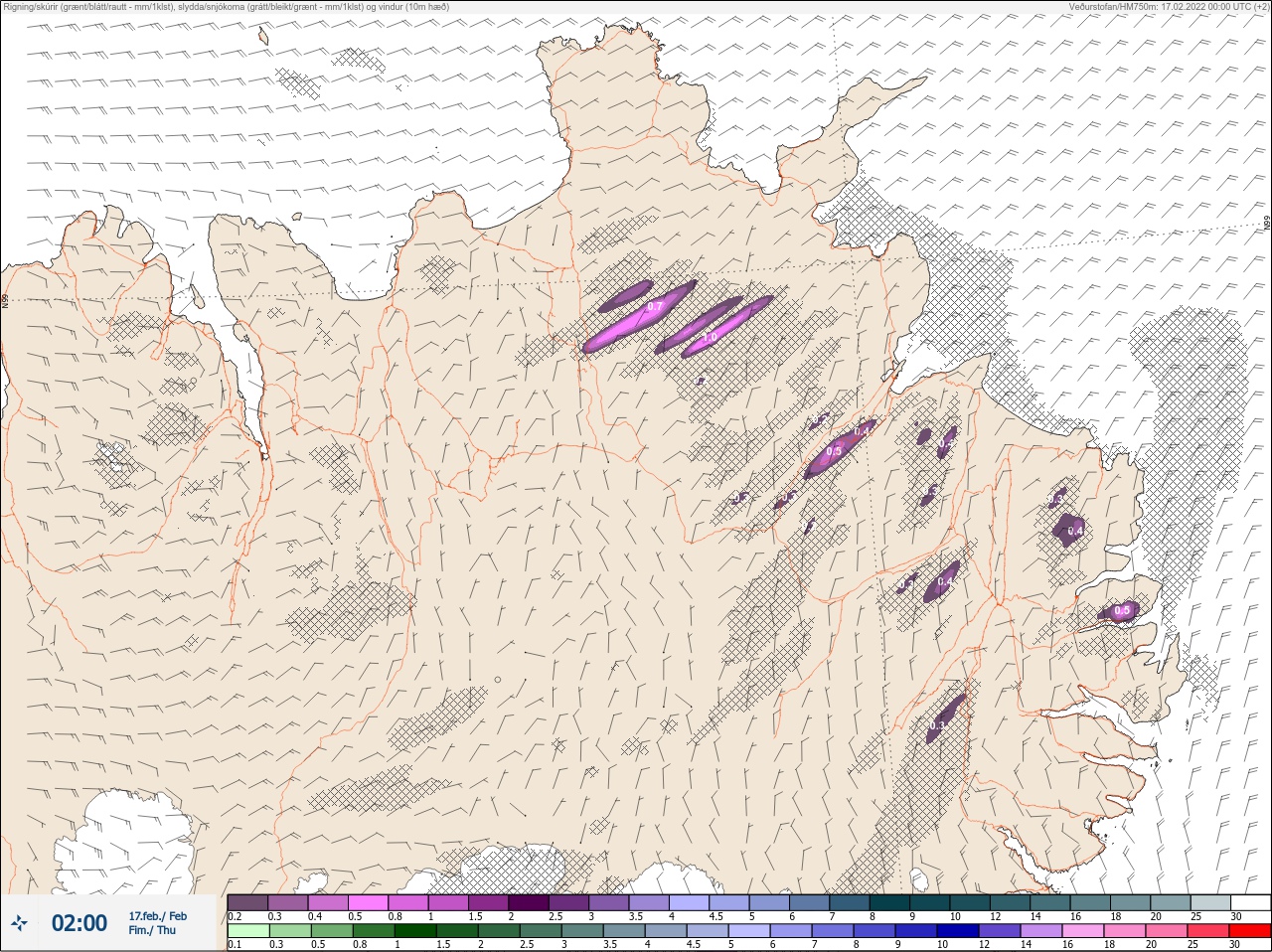
Task: Pick the pale green 0.1 swatch in lower legend row
Action: pos(247,931)
